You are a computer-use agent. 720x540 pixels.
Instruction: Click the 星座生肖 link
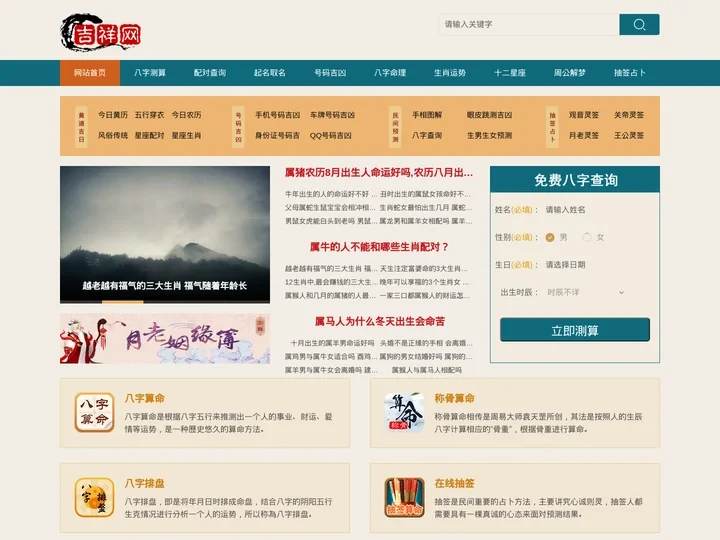click(186, 135)
